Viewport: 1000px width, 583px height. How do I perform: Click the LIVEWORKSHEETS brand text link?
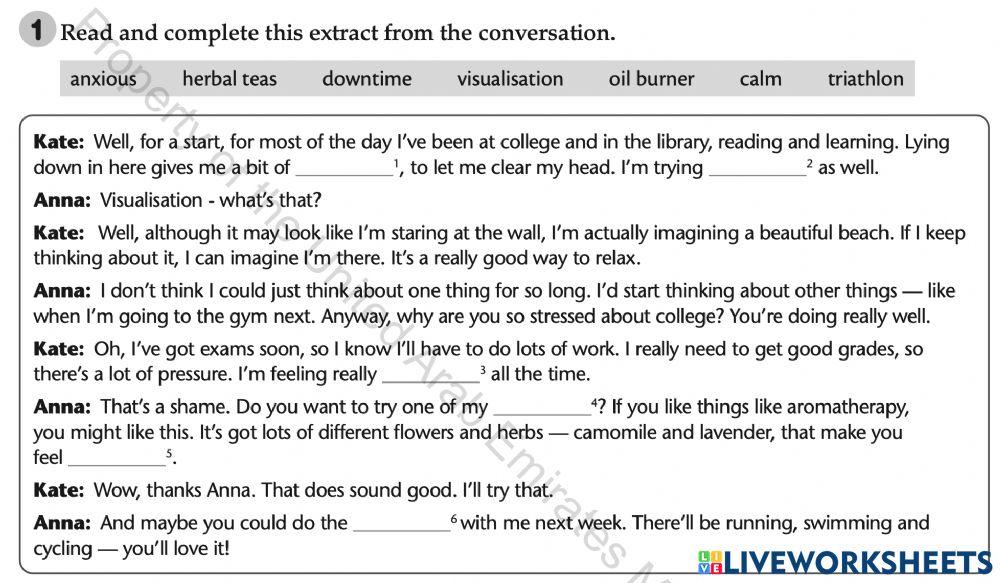pyautogui.click(x=856, y=561)
